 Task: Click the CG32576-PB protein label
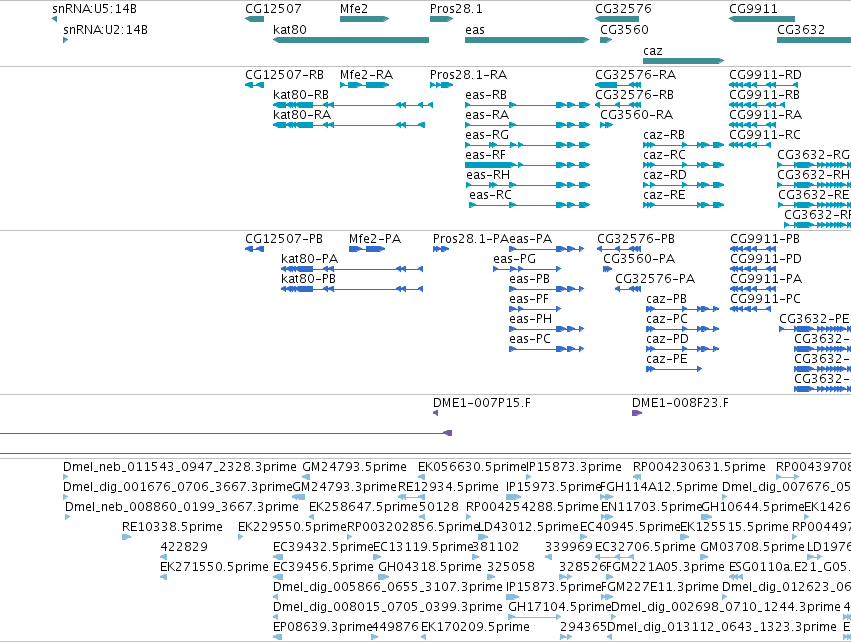tap(636, 239)
